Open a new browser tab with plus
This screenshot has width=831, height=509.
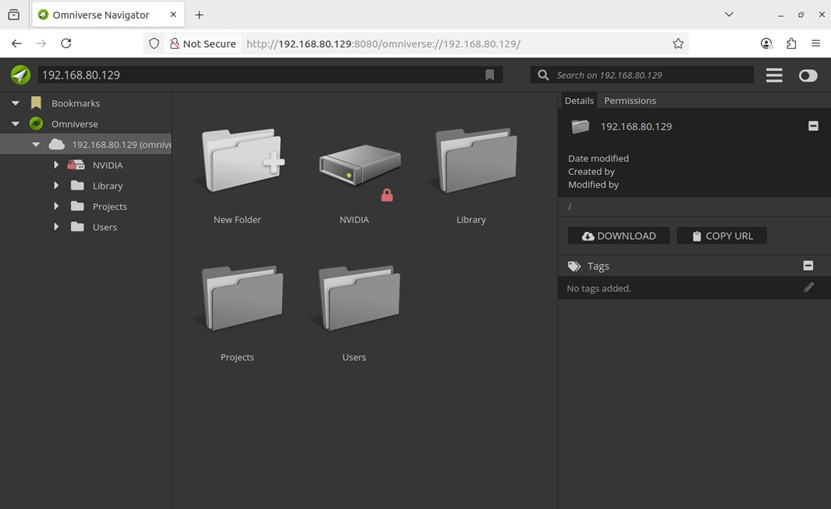199,15
